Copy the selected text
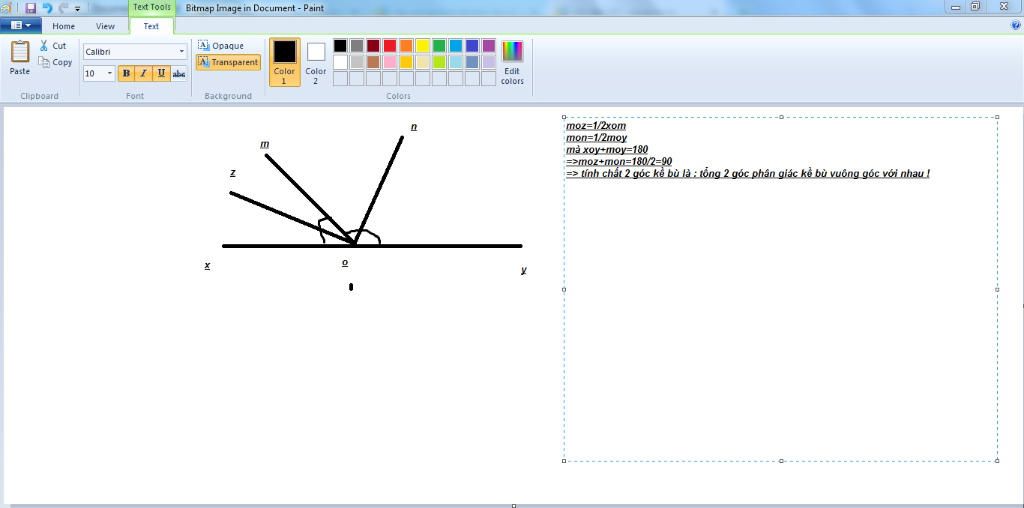Screen dimensions: 1024x508 [56, 63]
